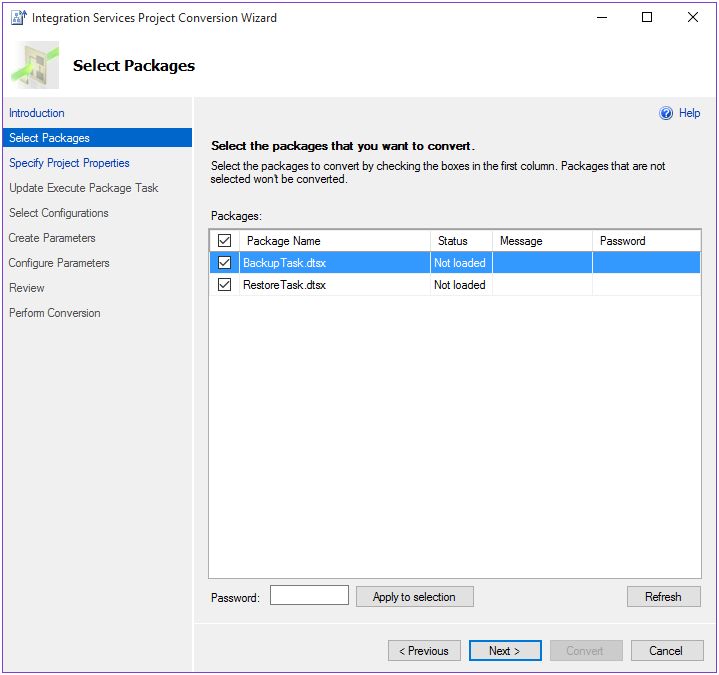This screenshot has width=719, height=675.
Task: Click the Package Name column header
Action: pyautogui.click(x=335, y=240)
